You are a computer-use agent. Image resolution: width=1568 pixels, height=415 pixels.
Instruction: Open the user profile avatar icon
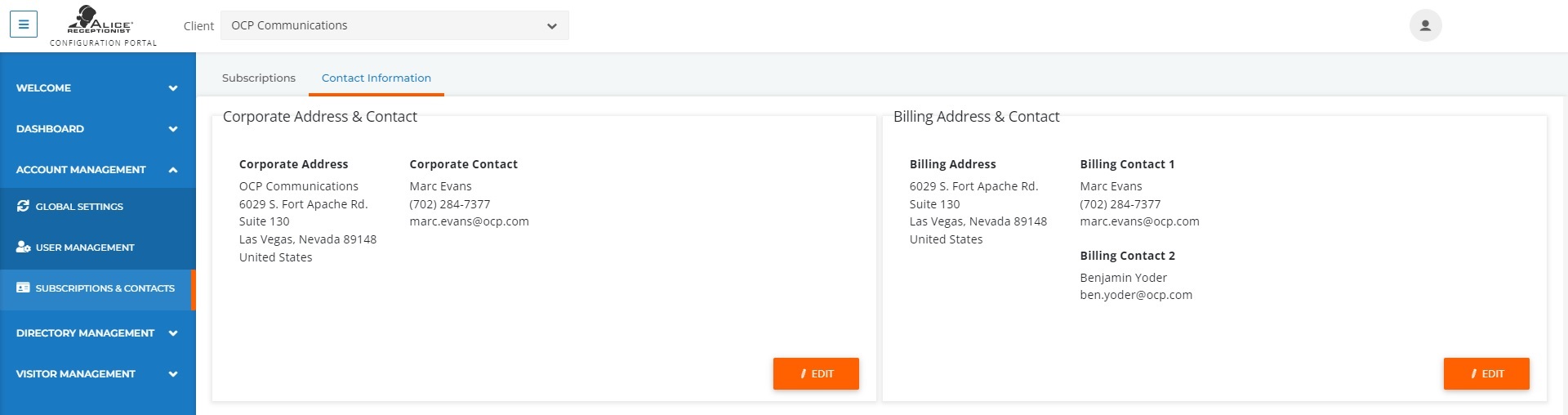coord(1425,25)
